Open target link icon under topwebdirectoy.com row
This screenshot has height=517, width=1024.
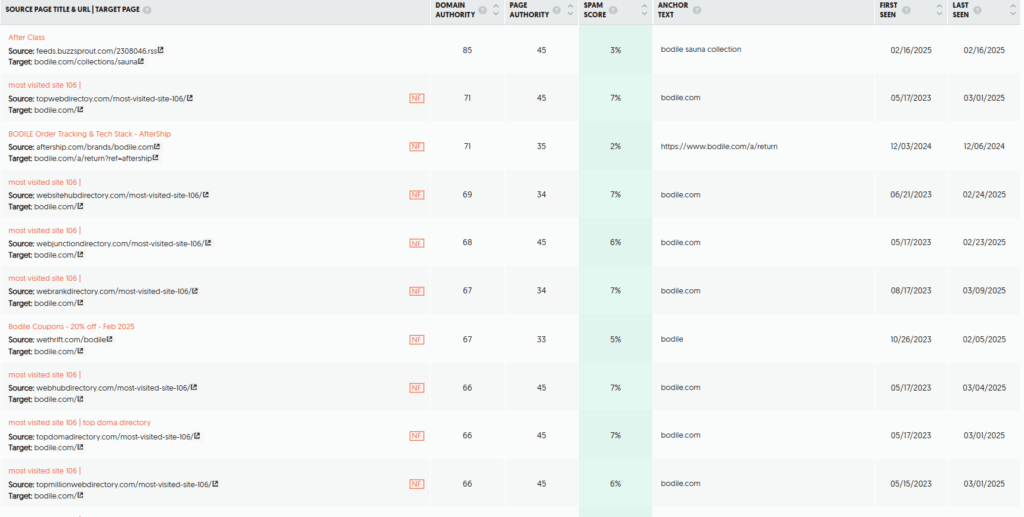click(x=80, y=110)
